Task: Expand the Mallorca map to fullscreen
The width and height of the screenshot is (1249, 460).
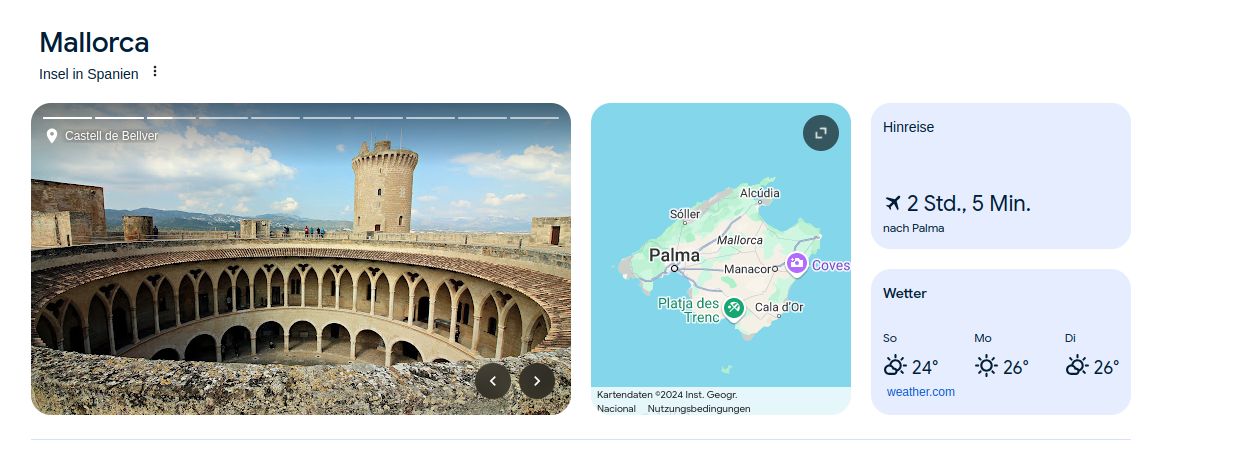Action: pyautogui.click(x=821, y=133)
